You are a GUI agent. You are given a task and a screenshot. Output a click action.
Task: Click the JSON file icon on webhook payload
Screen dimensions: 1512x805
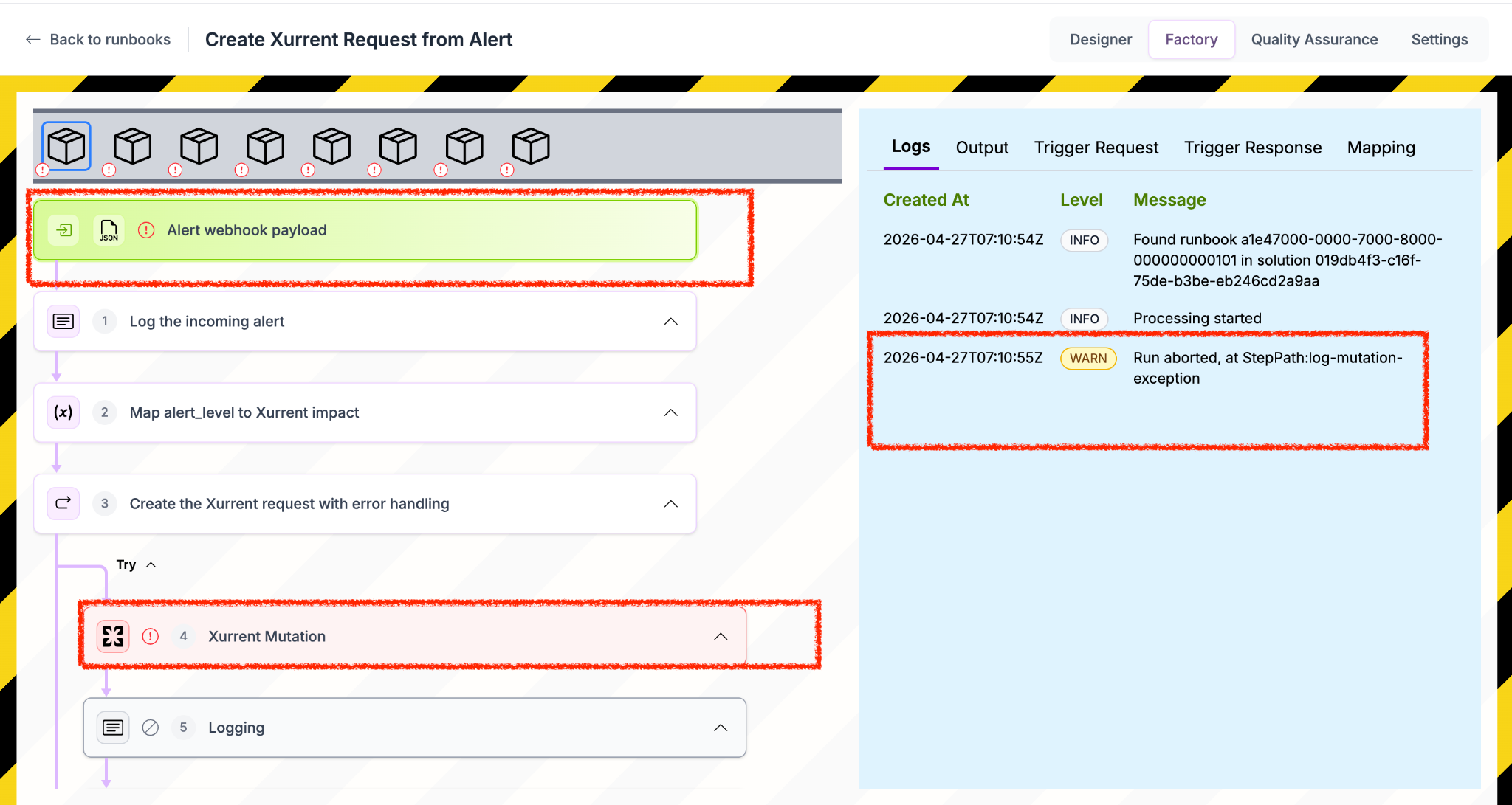[x=109, y=230]
